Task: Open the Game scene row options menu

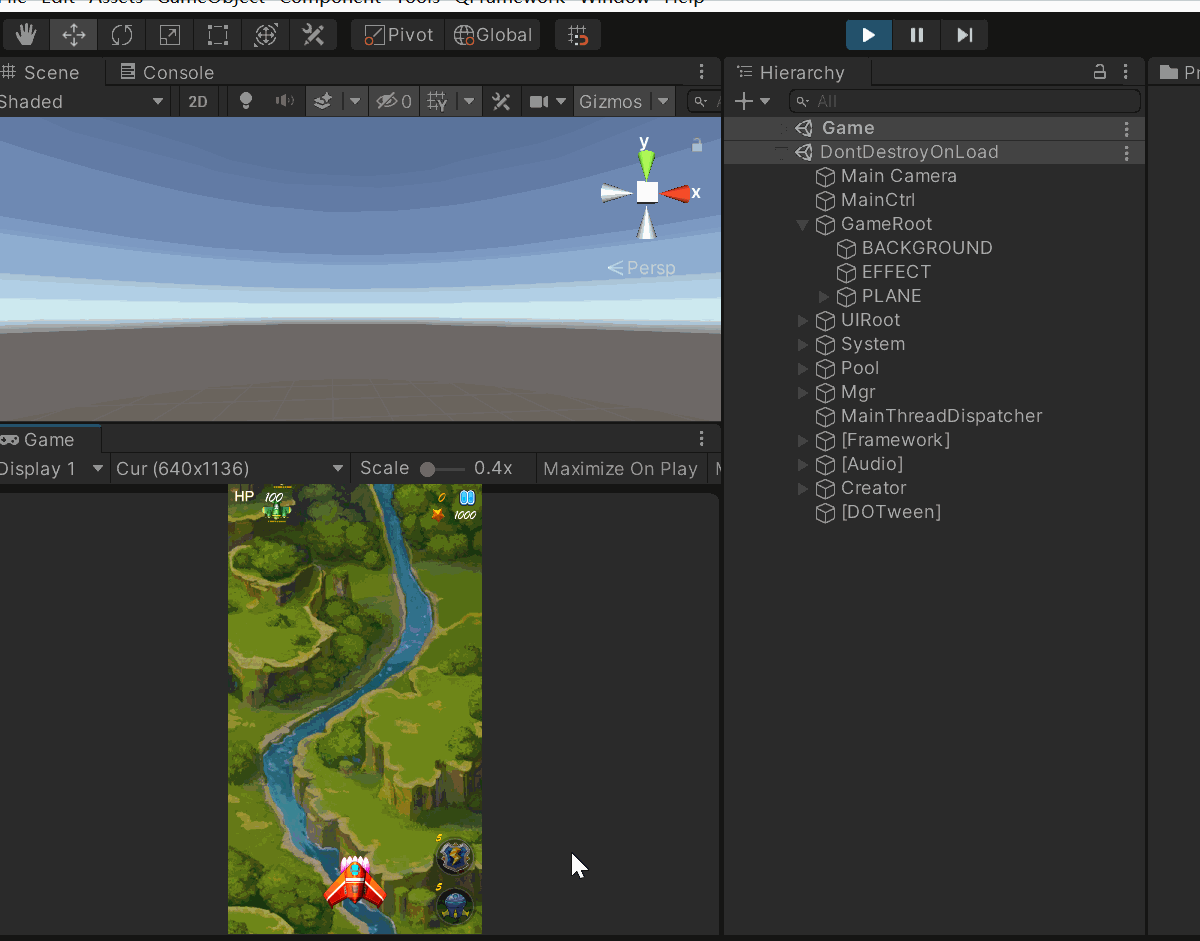Action: [1127, 129]
